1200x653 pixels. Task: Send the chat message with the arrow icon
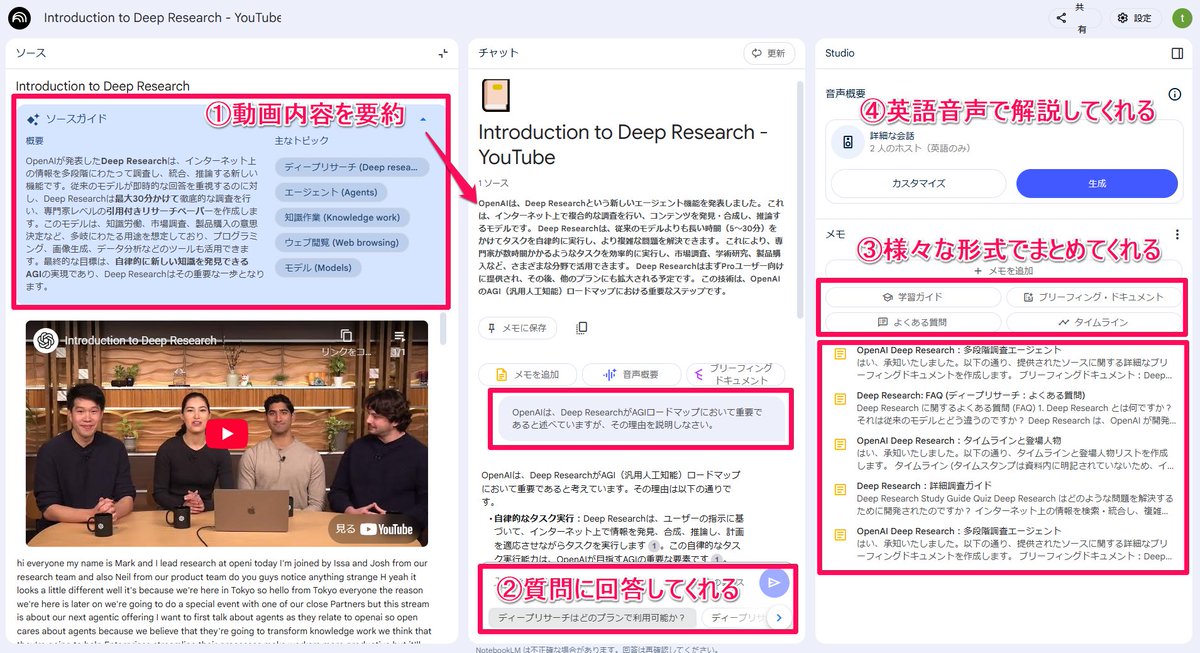(x=774, y=583)
